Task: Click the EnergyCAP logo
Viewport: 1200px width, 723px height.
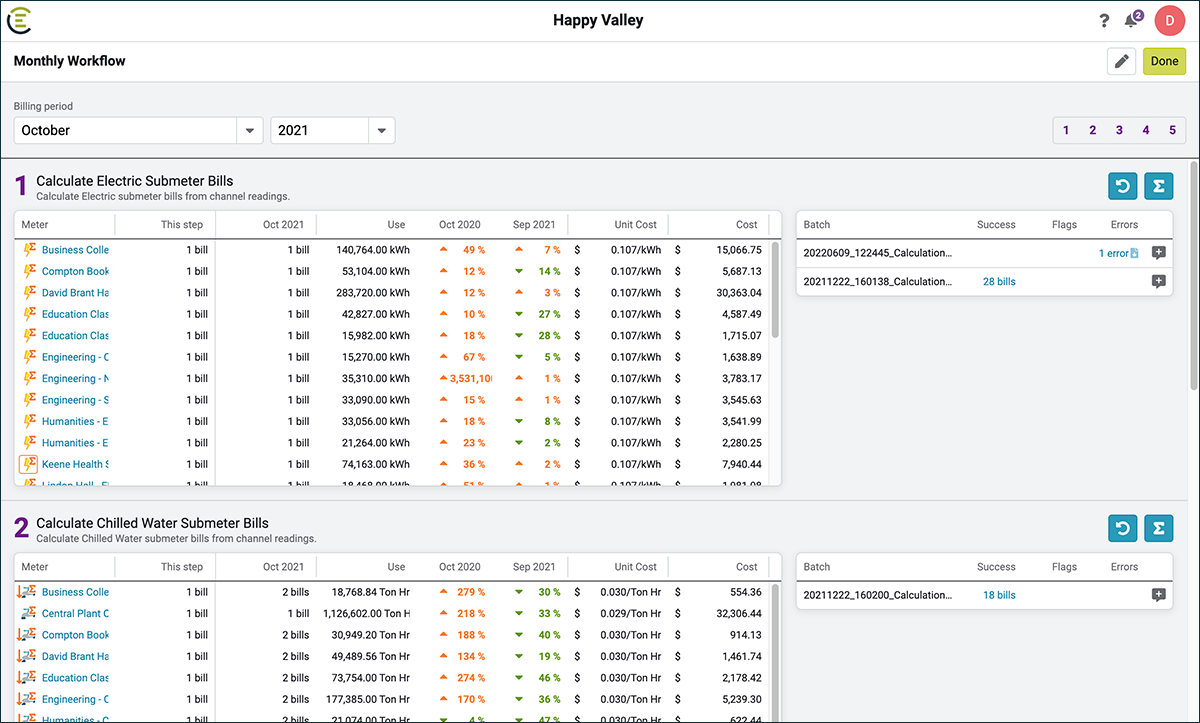Action: click(x=19, y=19)
